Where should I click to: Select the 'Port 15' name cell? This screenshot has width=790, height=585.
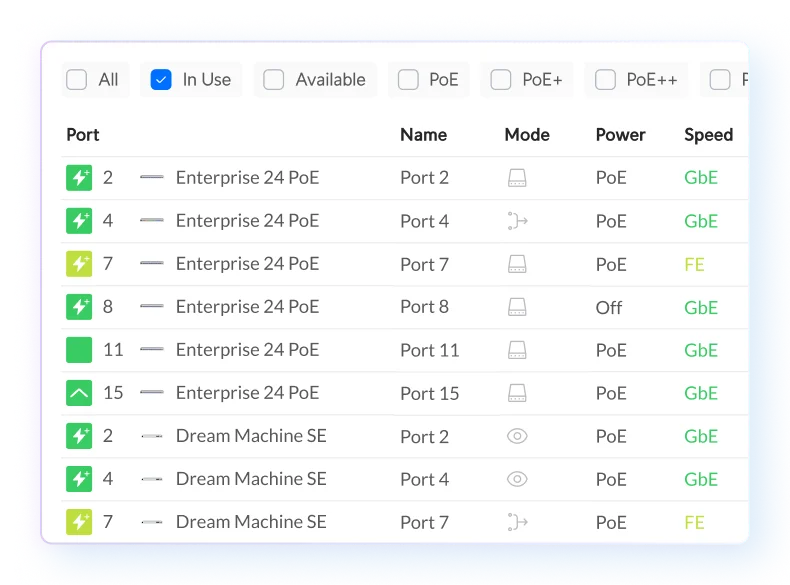point(430,394)
